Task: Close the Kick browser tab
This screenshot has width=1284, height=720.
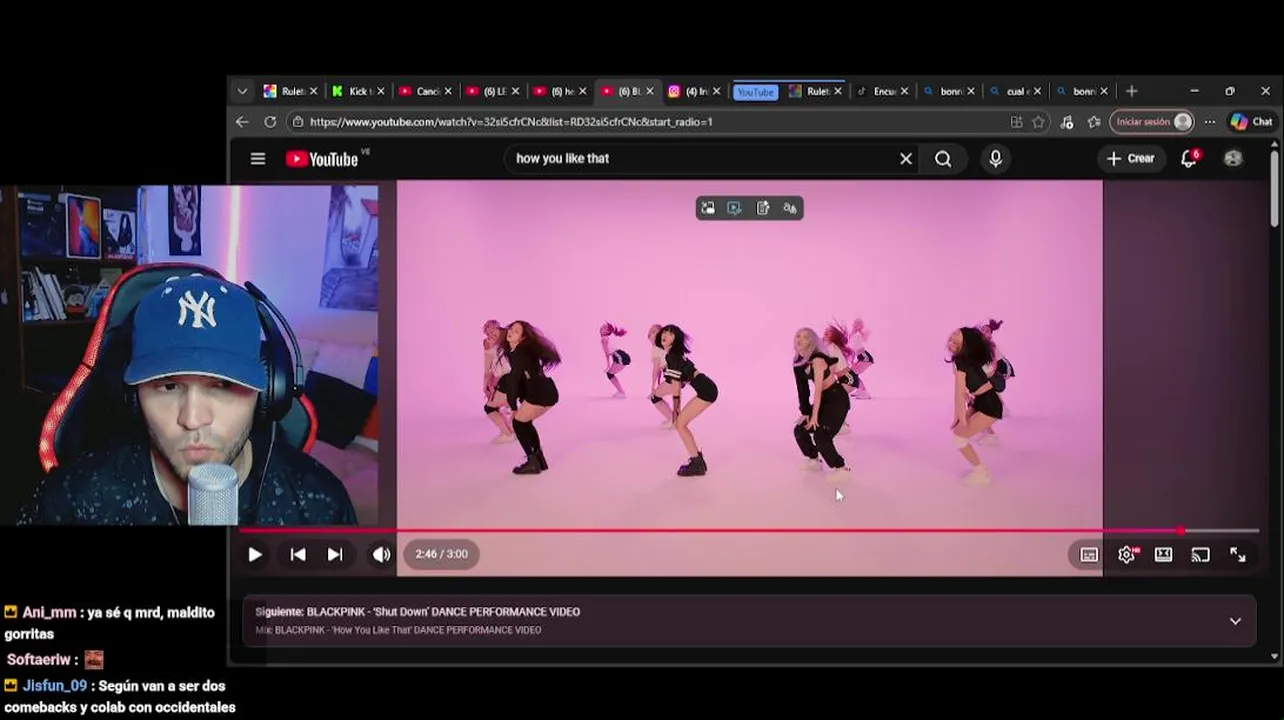Action: point(381,91)
